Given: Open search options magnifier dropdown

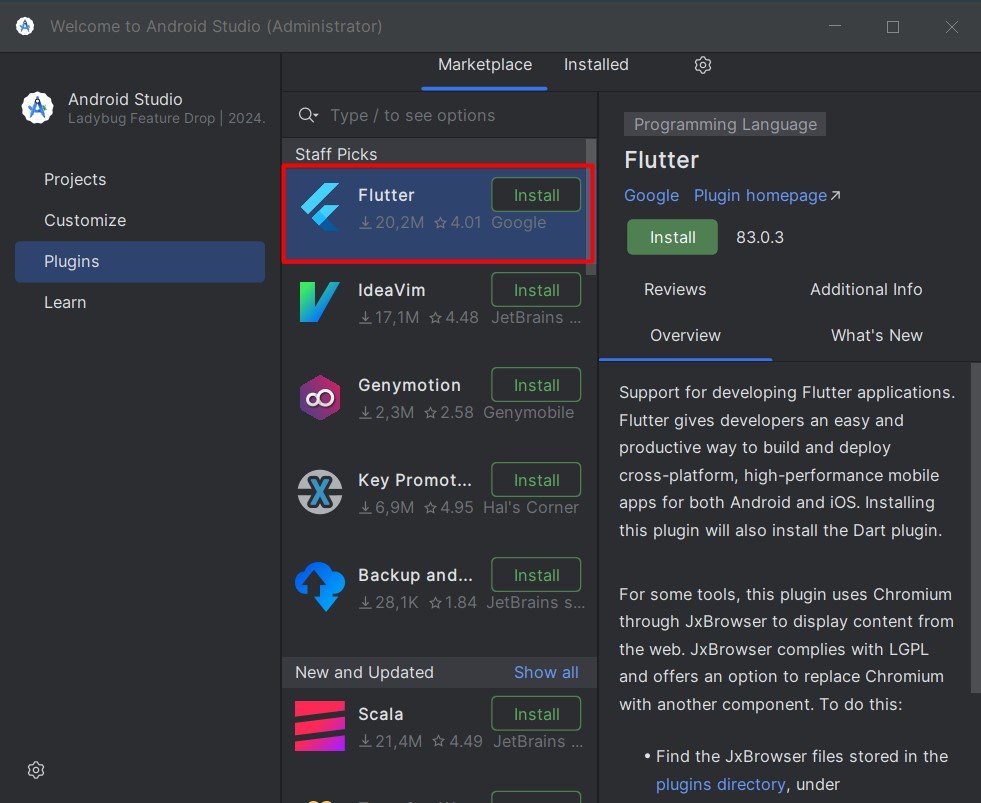Looking at the screenshot, I should pos(308,115).
